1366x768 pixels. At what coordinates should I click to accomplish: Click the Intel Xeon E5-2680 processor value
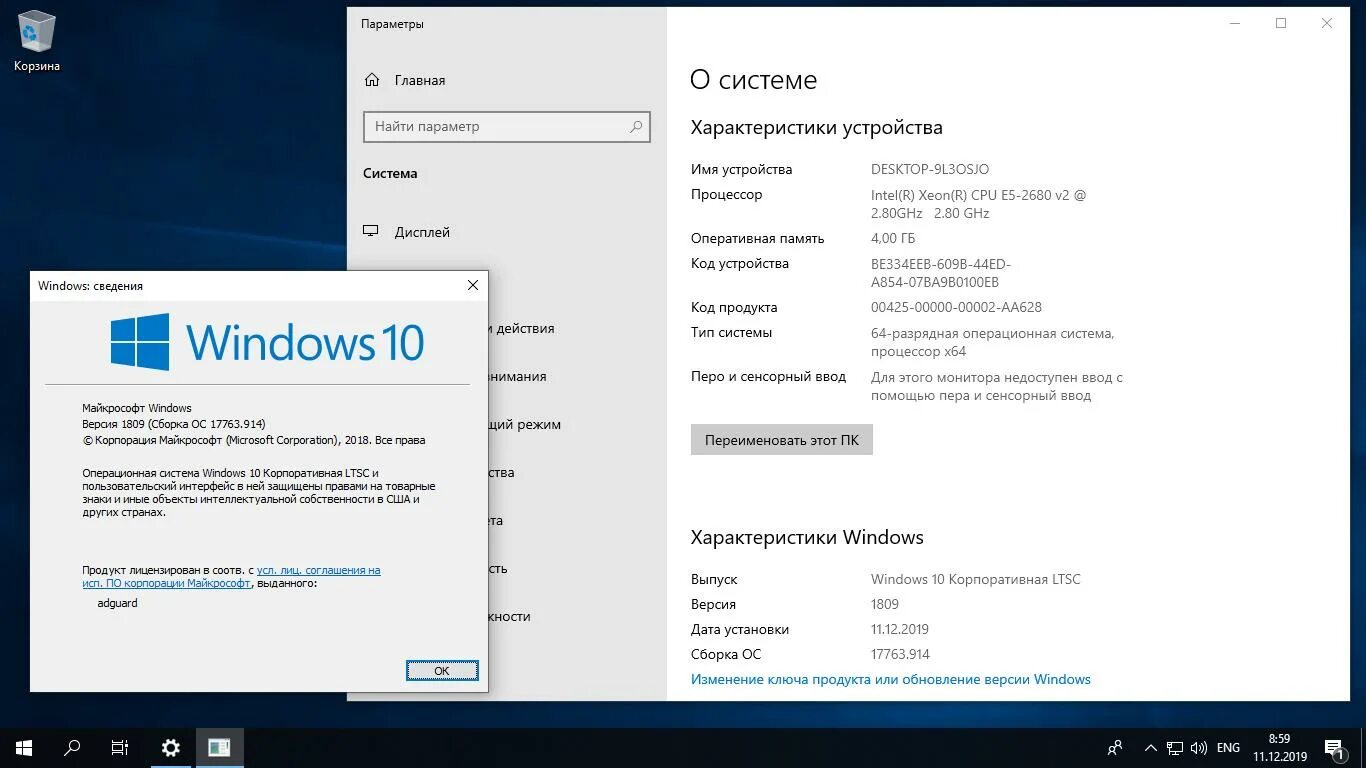978,204
